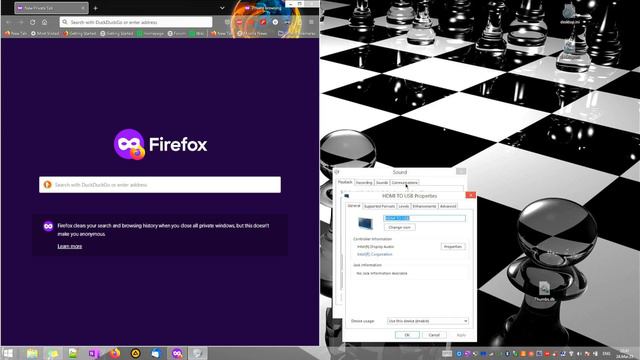Click the monitor device icon in Properties
The width and height of the screenshot is (640, 360).
pos(365,223)
